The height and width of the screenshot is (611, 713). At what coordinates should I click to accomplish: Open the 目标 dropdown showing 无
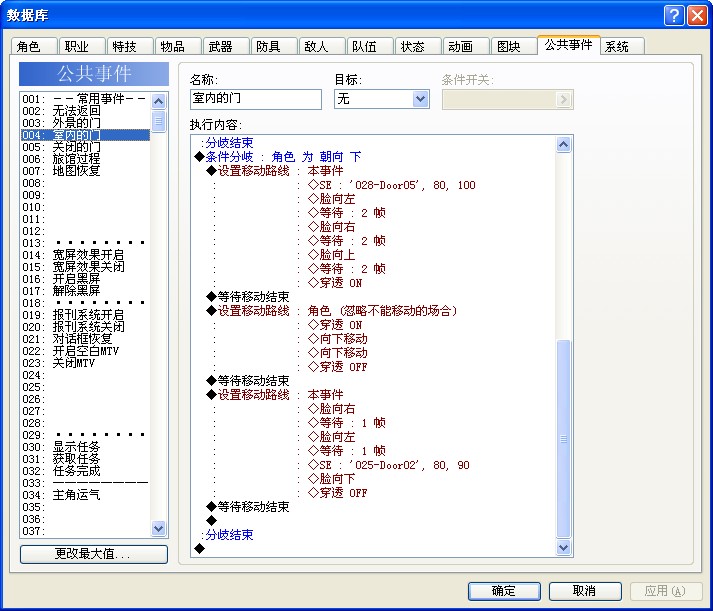[382, 99]
